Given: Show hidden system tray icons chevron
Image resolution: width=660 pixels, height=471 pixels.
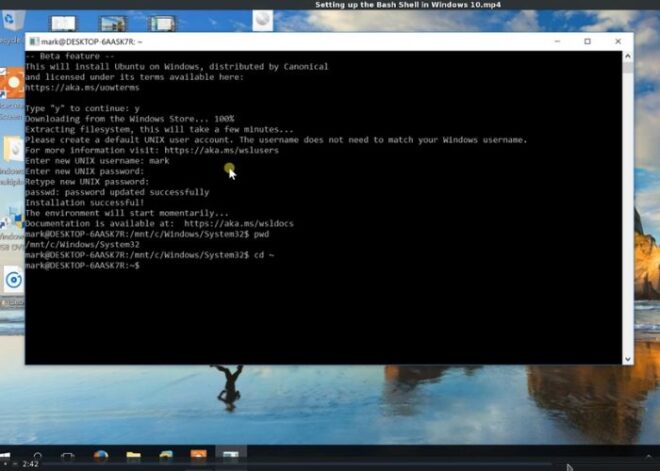Looking at the screenshot, I should coord(648,456).
